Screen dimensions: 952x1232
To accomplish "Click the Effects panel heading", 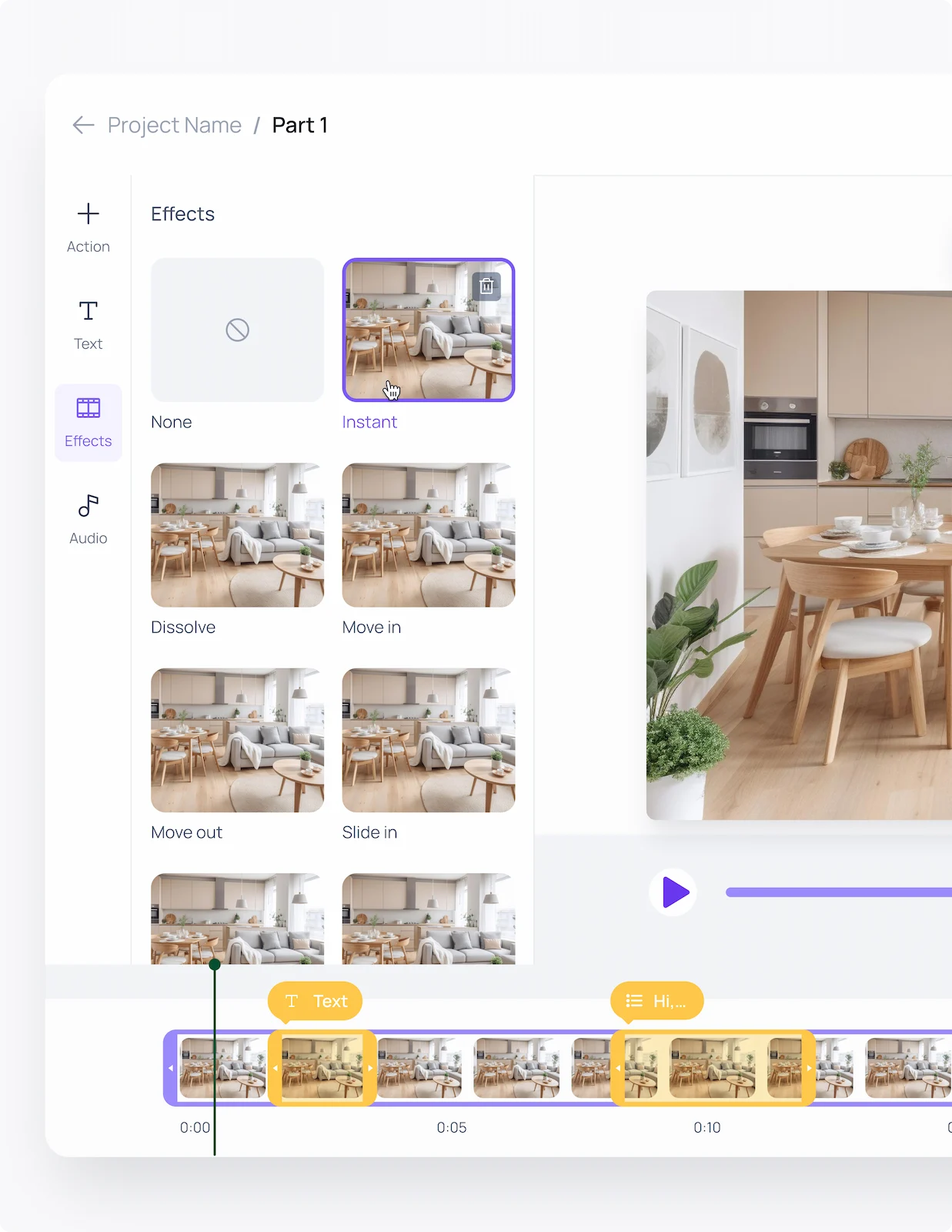I will [183, 214].
